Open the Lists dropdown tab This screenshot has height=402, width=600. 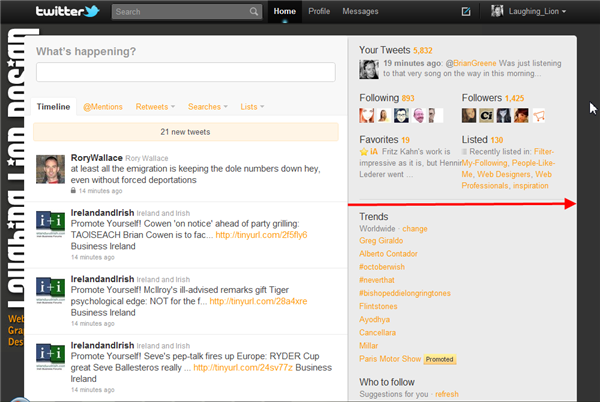coord(252,106)
